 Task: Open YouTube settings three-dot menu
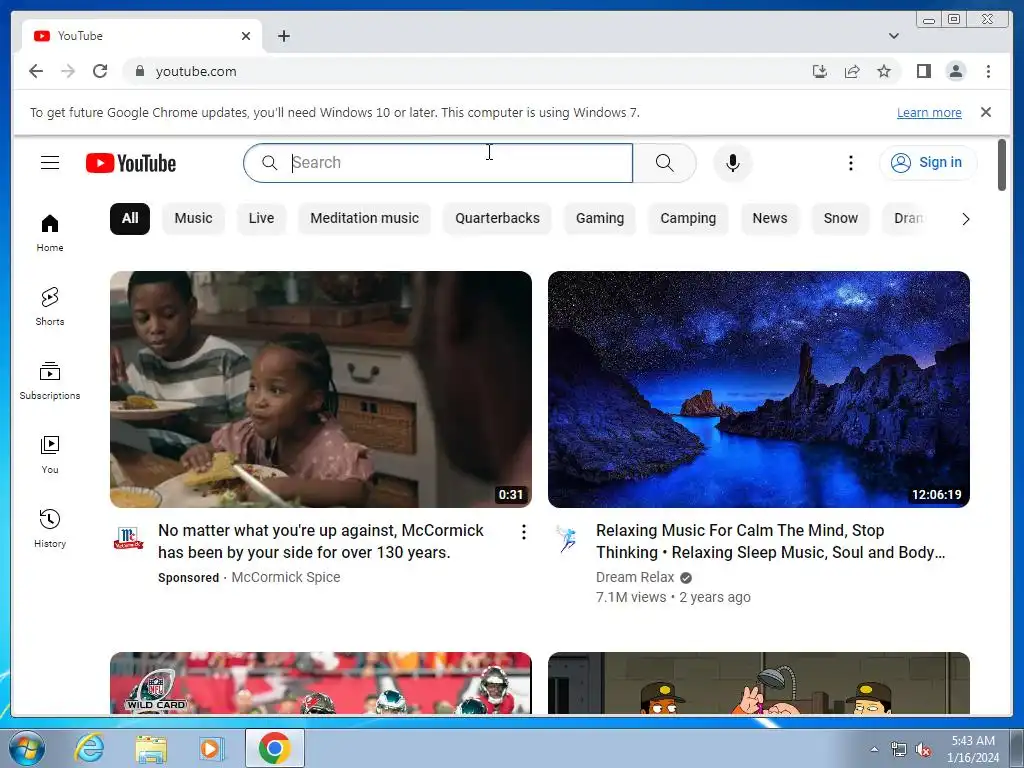click(x=850, y=163)
